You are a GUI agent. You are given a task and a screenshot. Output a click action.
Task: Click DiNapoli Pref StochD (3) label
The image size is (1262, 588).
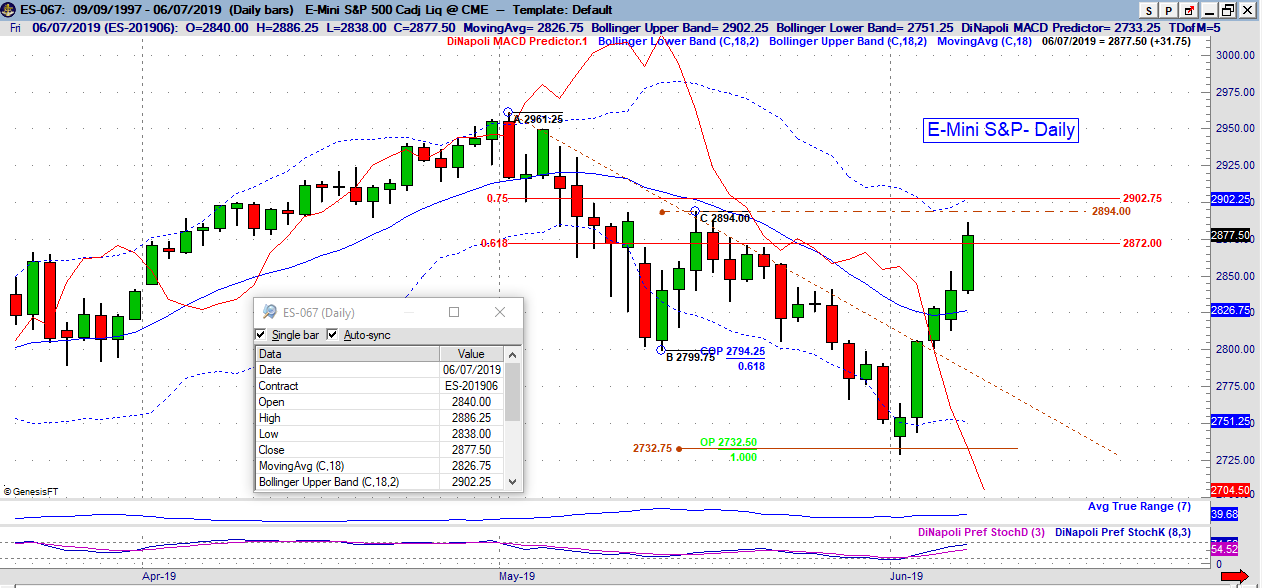[981, 532]
